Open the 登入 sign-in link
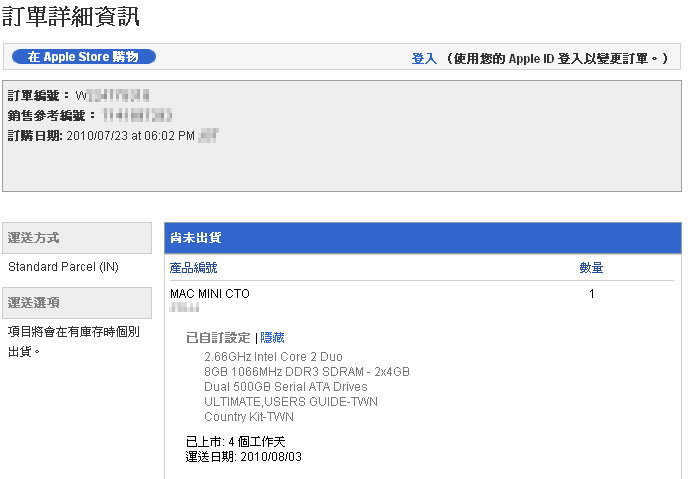688x479 pixels. (x=424, y=58)
